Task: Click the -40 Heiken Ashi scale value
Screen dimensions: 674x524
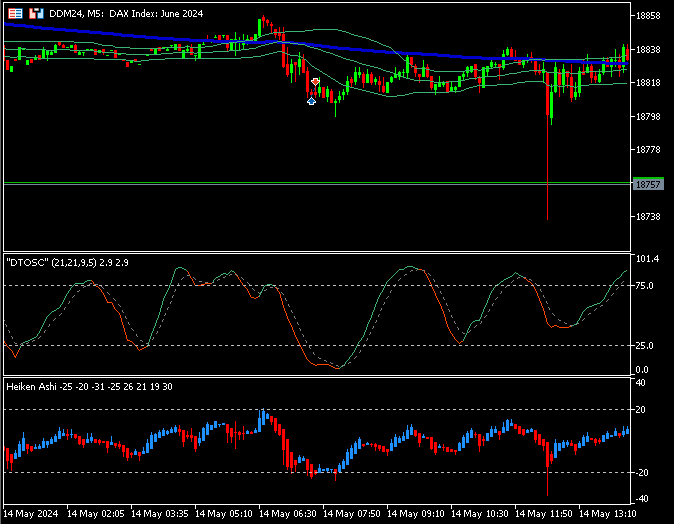Action: click(640, 499)
